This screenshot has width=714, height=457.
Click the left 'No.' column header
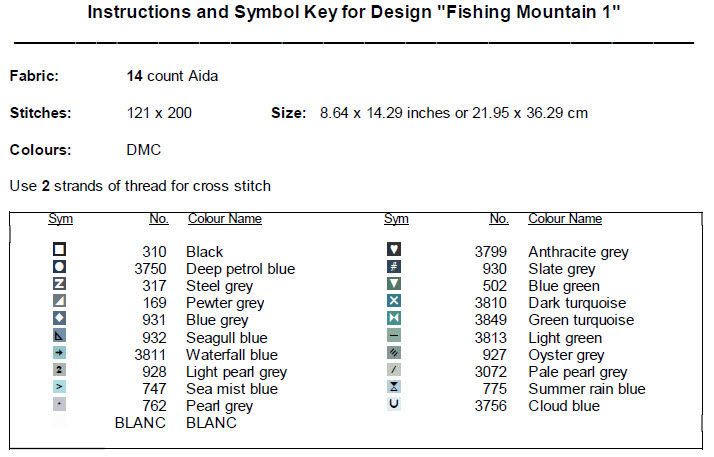158,219
